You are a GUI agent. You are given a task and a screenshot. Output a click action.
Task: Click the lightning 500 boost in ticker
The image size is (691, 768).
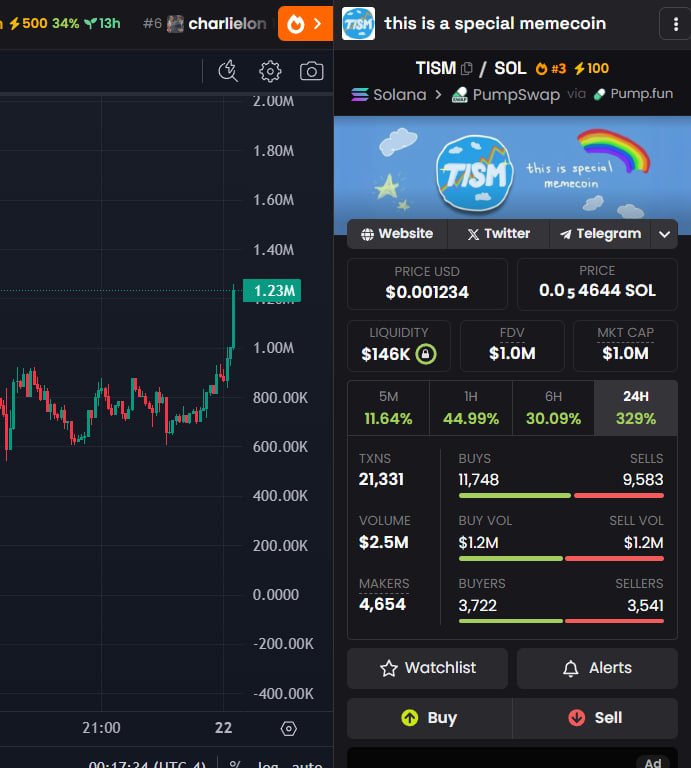tap(28, 24)
